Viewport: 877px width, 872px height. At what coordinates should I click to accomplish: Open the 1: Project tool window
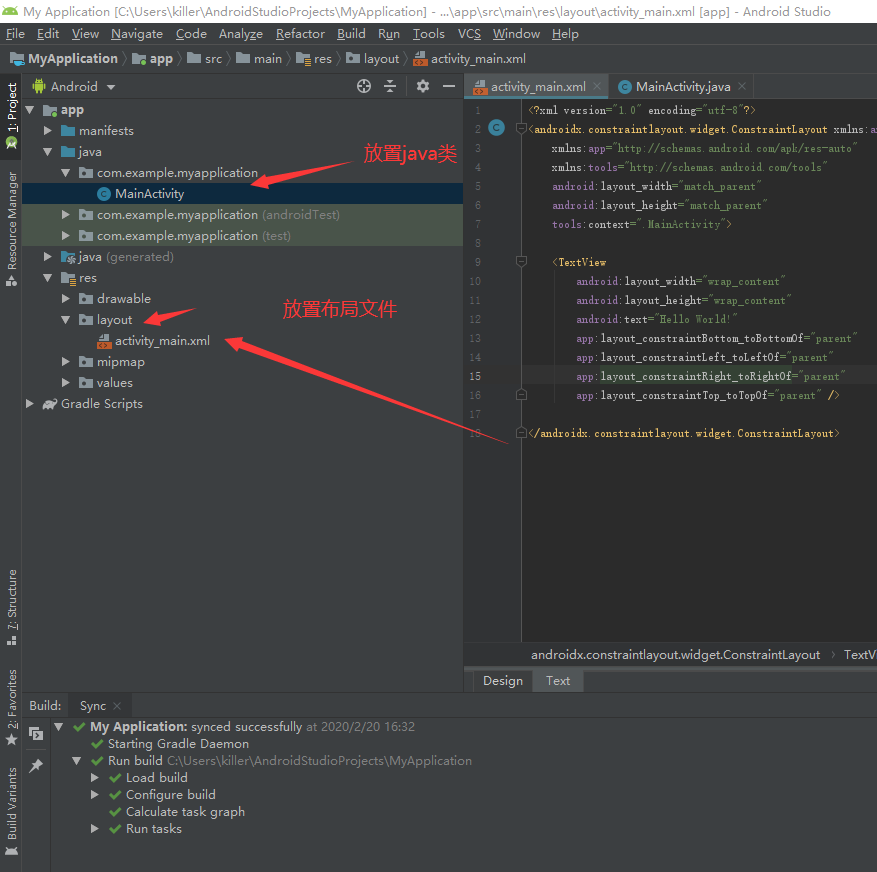(x=11, y=116)
